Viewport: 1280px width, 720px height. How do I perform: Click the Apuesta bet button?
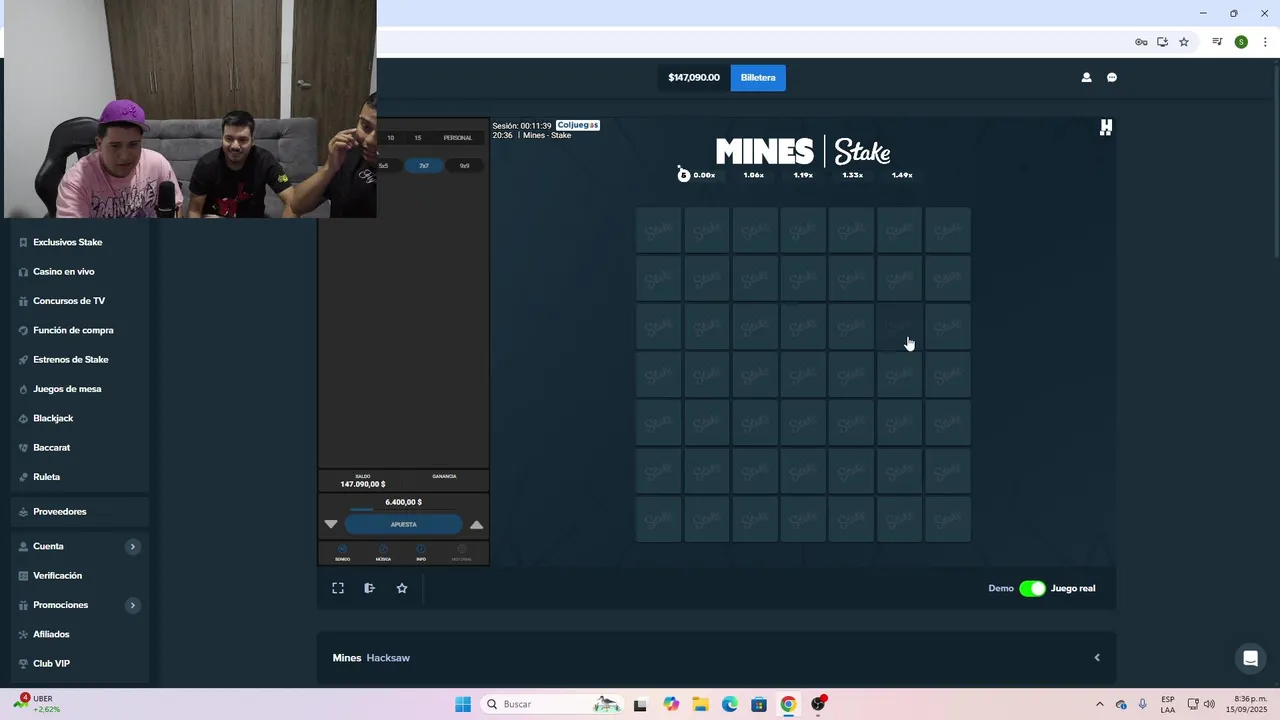404,524
